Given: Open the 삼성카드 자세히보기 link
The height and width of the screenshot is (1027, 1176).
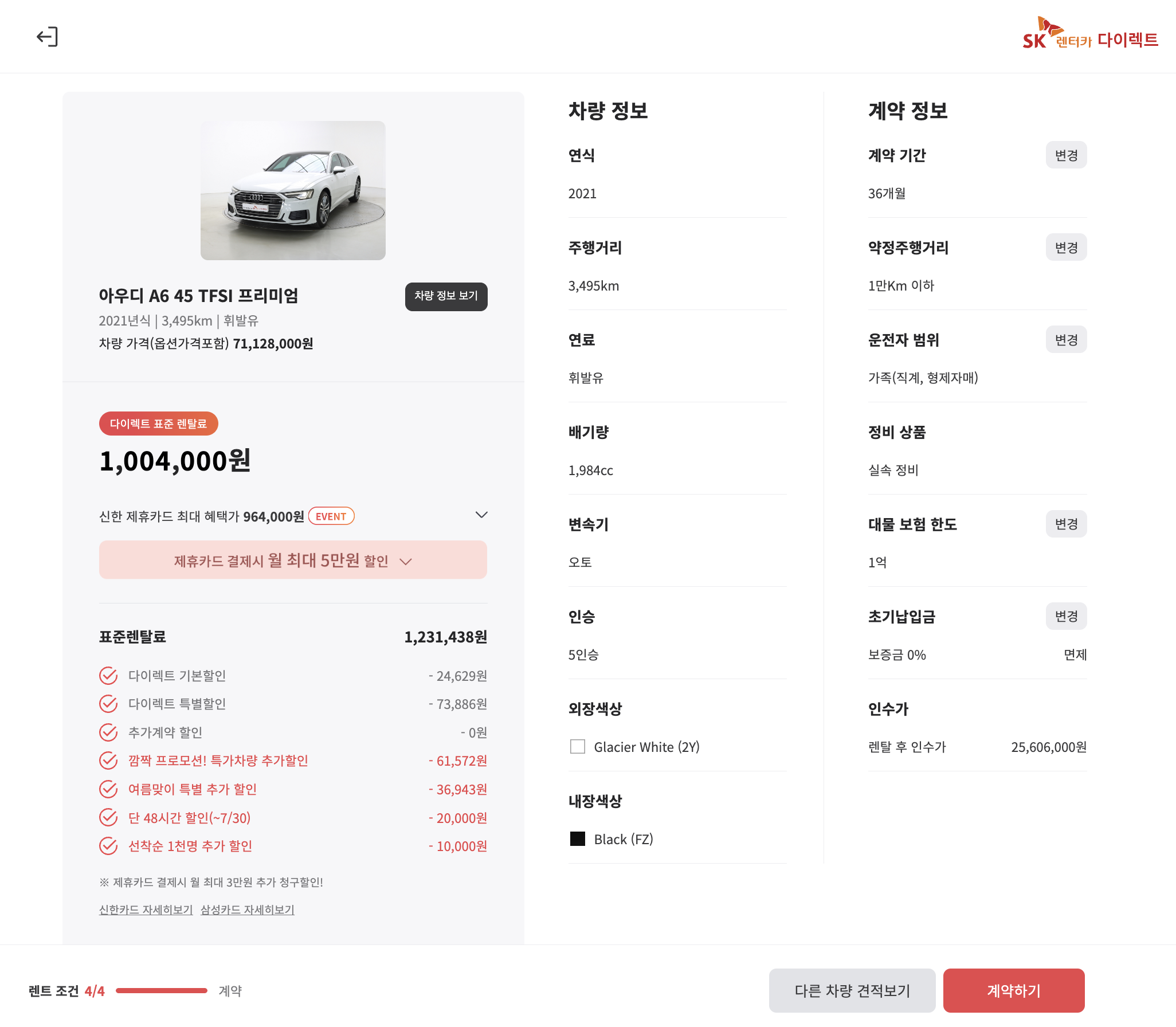Looking at the screenshot, I should (247, 910).
